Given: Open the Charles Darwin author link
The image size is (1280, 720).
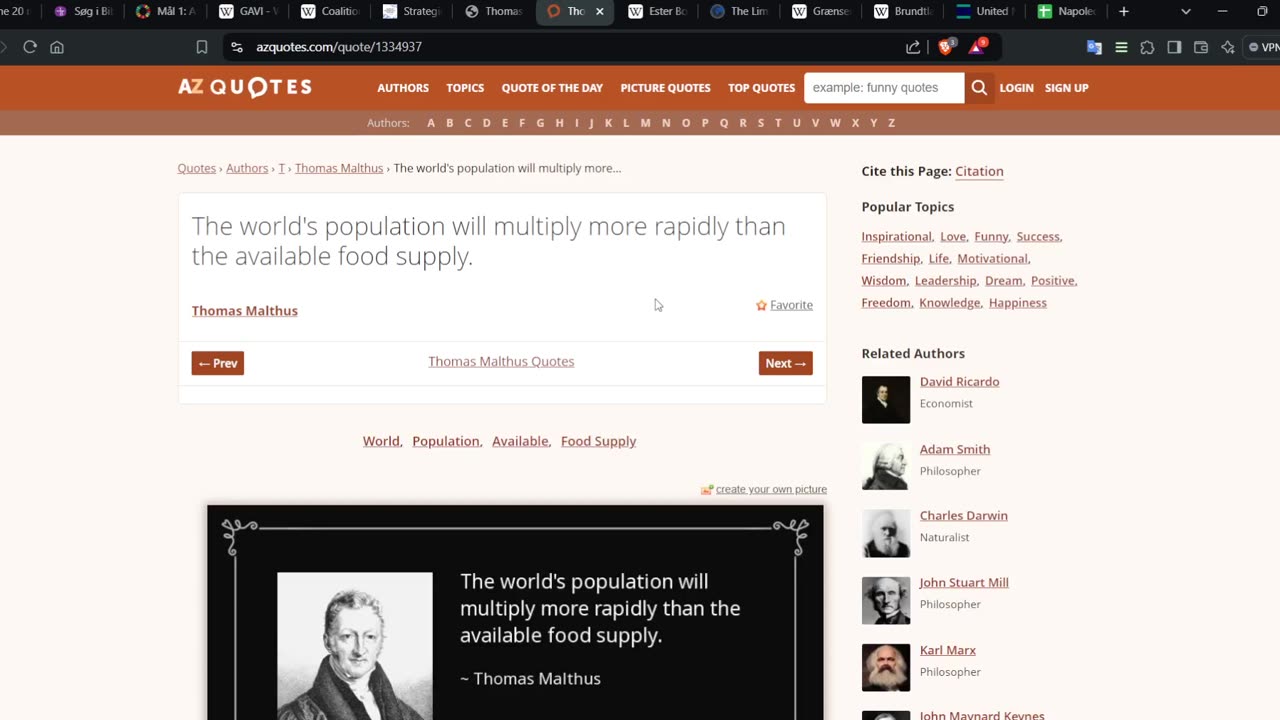Looking at the screenshot, I should click(x=963, y=516).
